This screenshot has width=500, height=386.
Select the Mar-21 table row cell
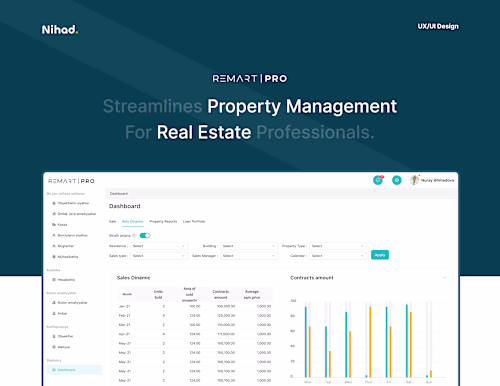[124, 325]
